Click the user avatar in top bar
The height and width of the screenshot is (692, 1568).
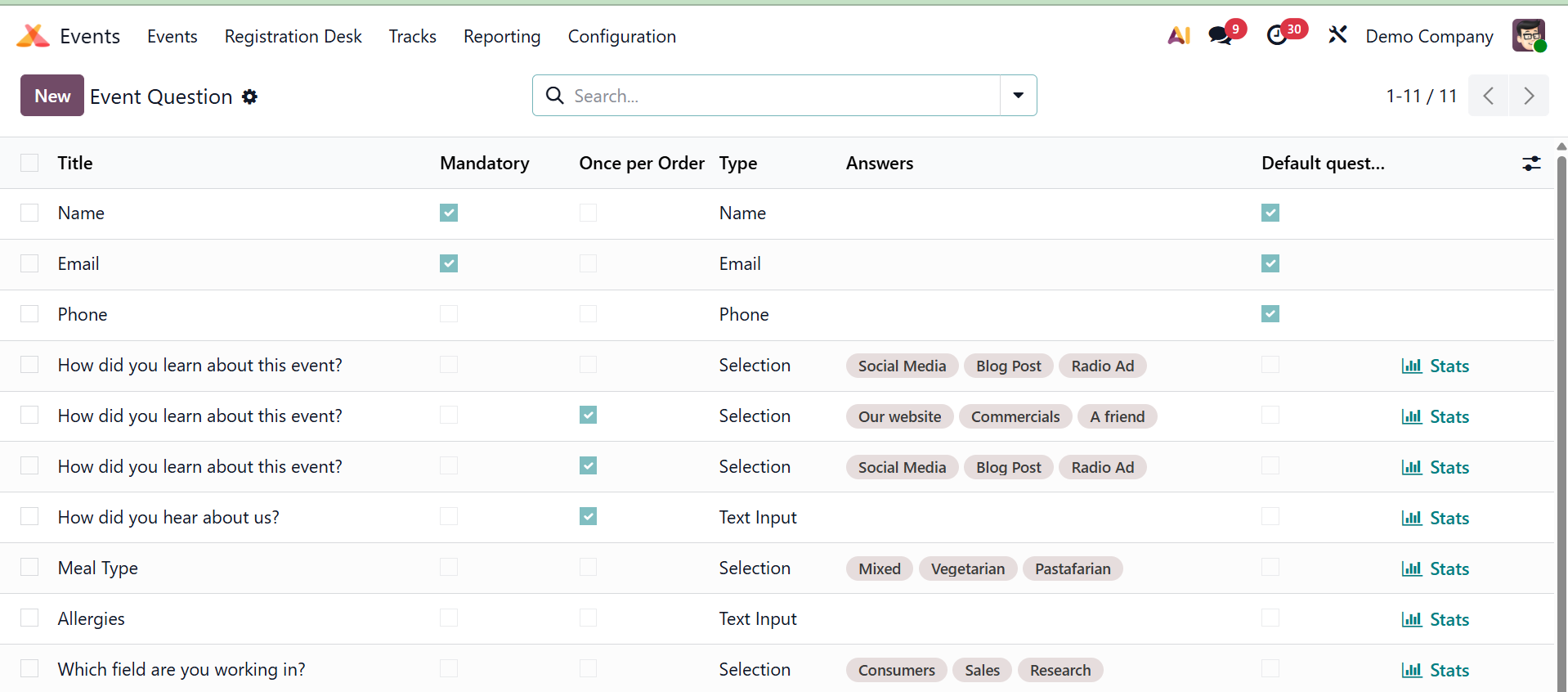click(1528, 36)
